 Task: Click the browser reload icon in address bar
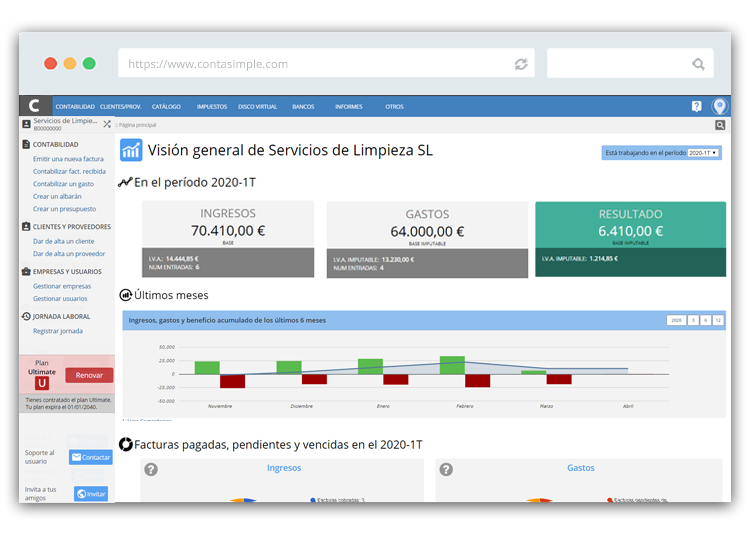tap(521, 64)
